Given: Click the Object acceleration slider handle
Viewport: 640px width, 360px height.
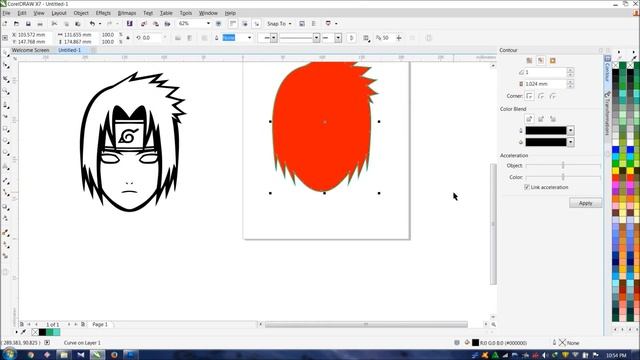Looking at the screenshot, I should click(563, 165).
